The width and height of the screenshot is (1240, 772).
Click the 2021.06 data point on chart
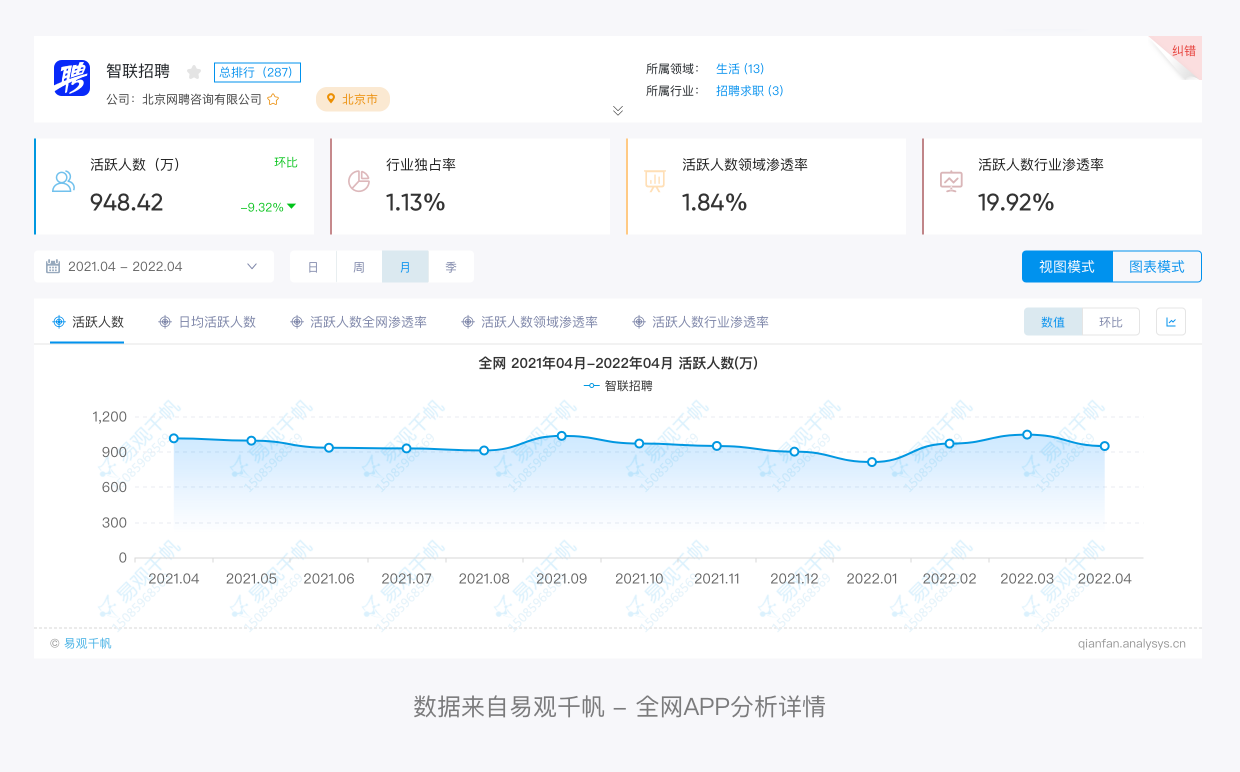(x=329, y=447)
